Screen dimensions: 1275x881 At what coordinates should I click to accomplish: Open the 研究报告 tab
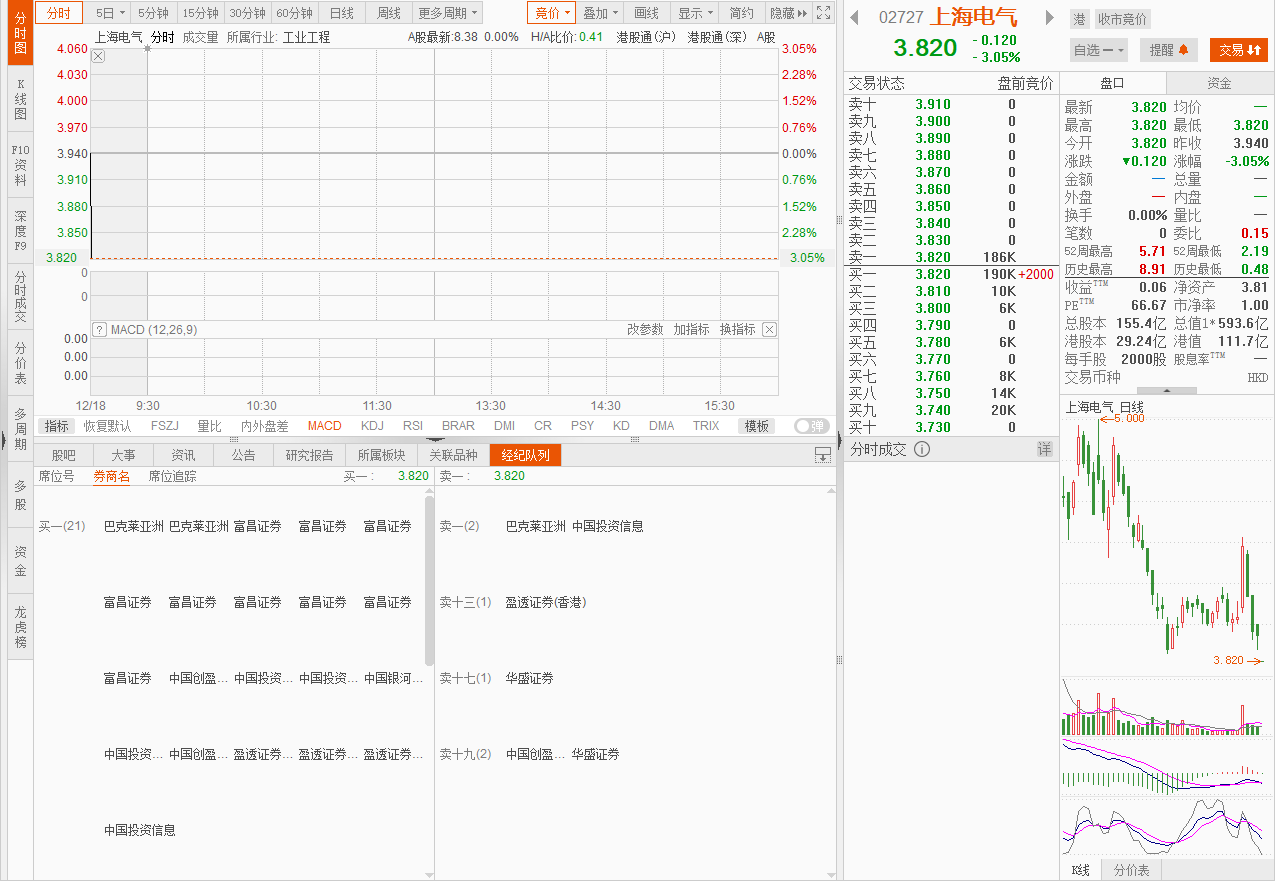coord(309,455)
